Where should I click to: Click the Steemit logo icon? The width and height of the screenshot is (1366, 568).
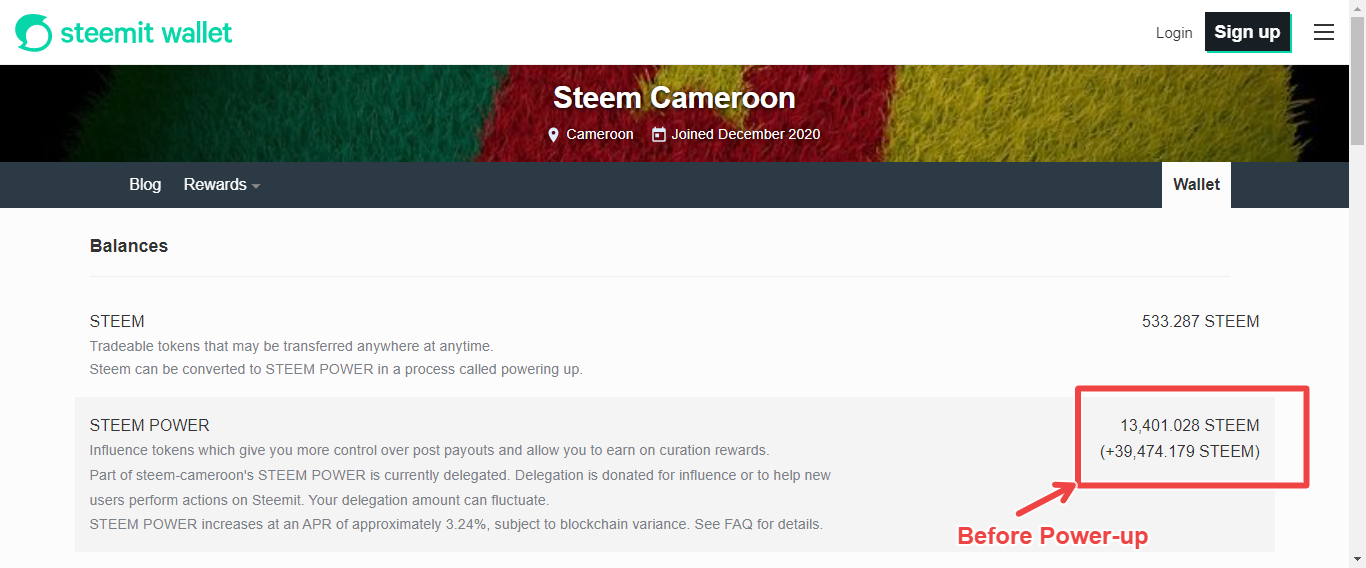33,33
